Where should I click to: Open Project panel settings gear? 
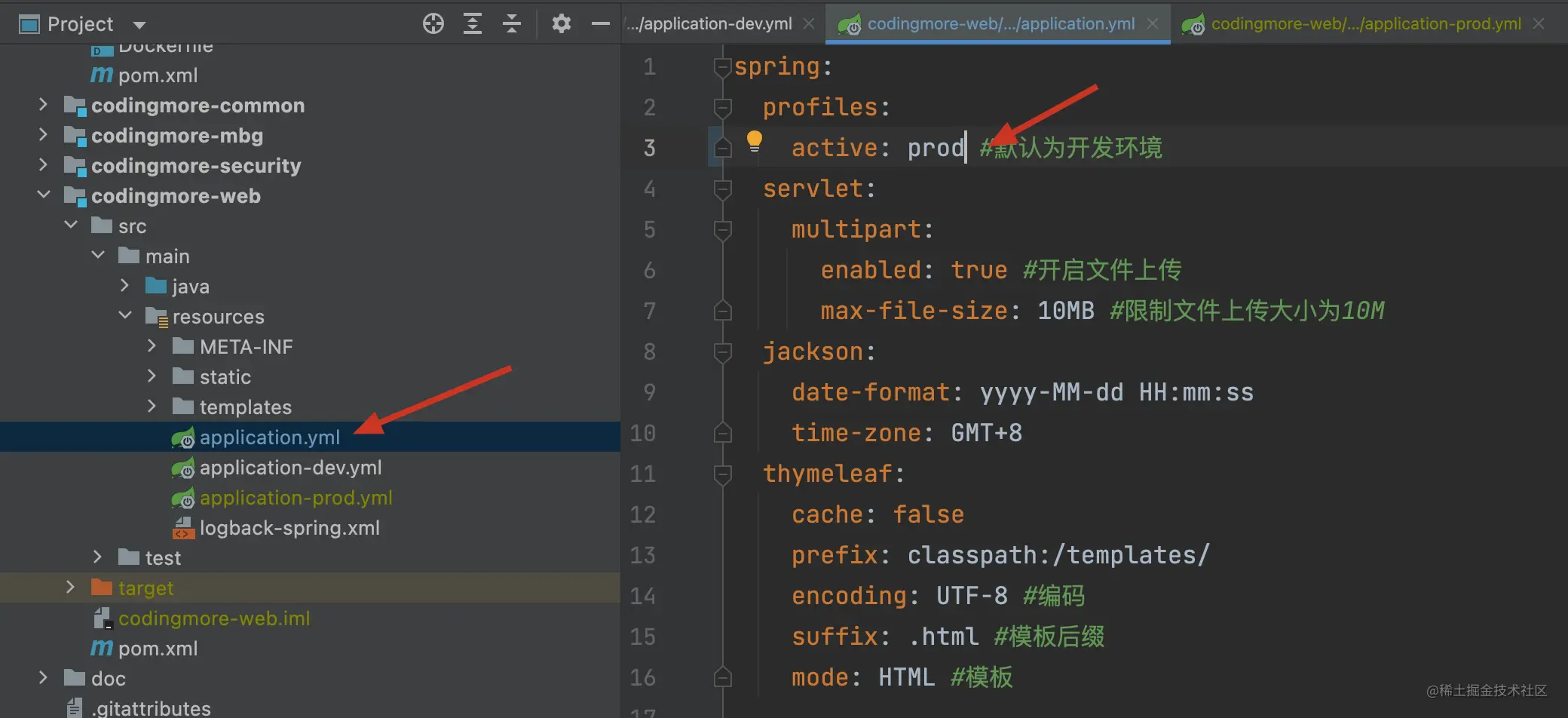(x=561, y=23)
